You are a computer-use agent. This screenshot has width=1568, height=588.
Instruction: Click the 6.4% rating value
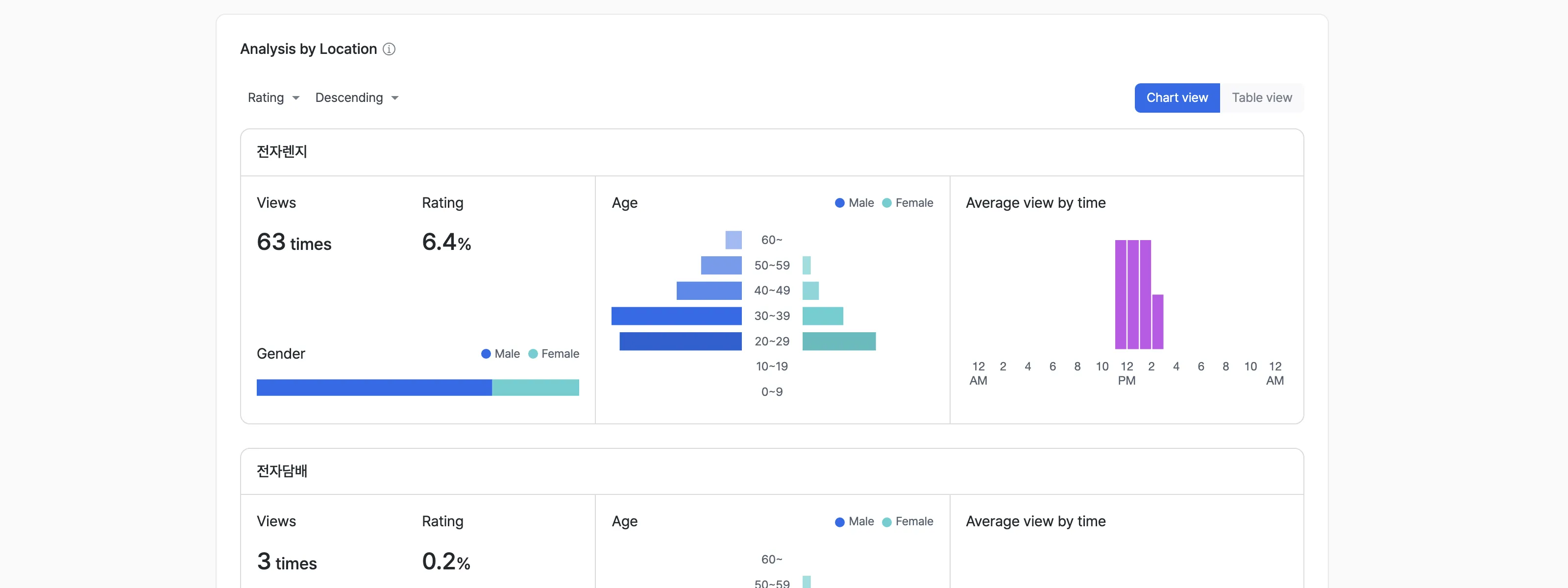[x=446, y=242]
